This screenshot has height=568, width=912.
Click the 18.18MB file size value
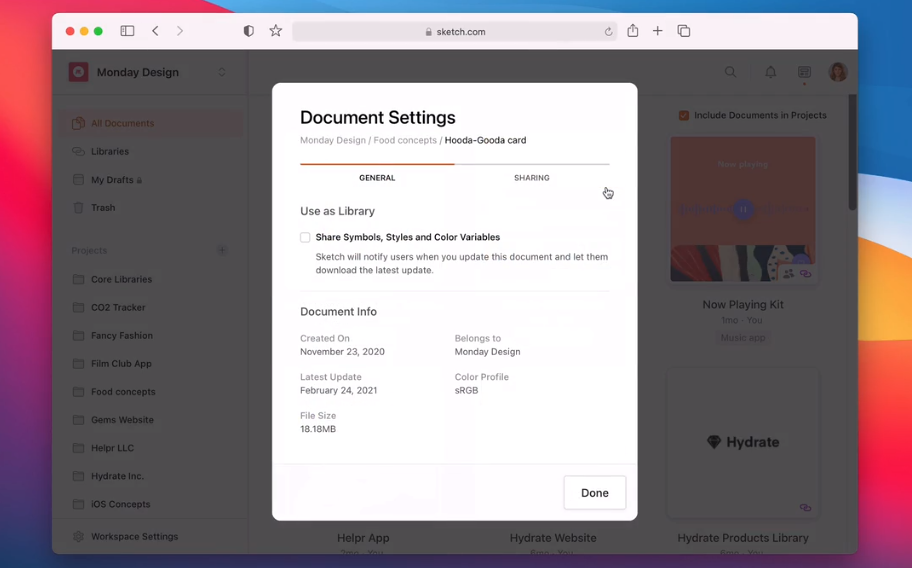(318, 429)
